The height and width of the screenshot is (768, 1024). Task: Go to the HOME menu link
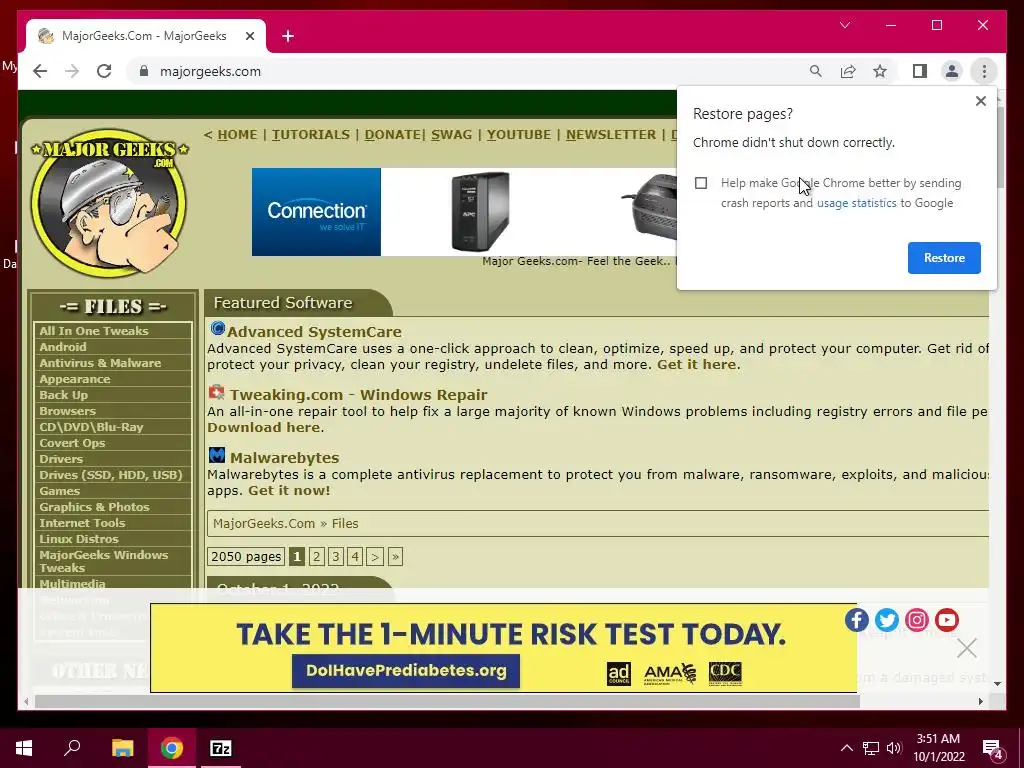(237, 135)
